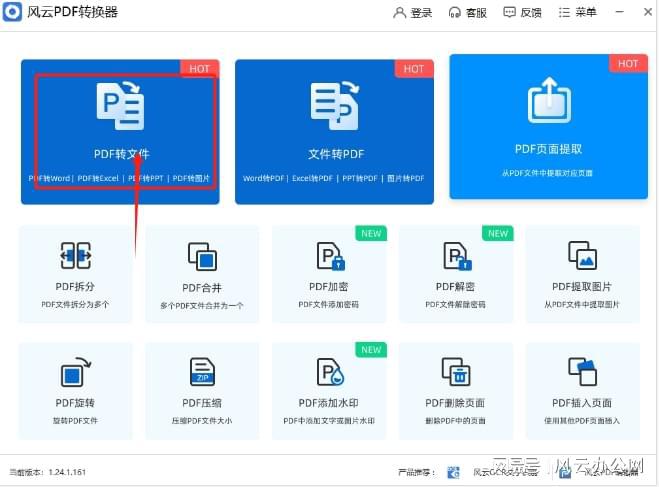Open the 反馈 feedback option

(x=522, y=13)
